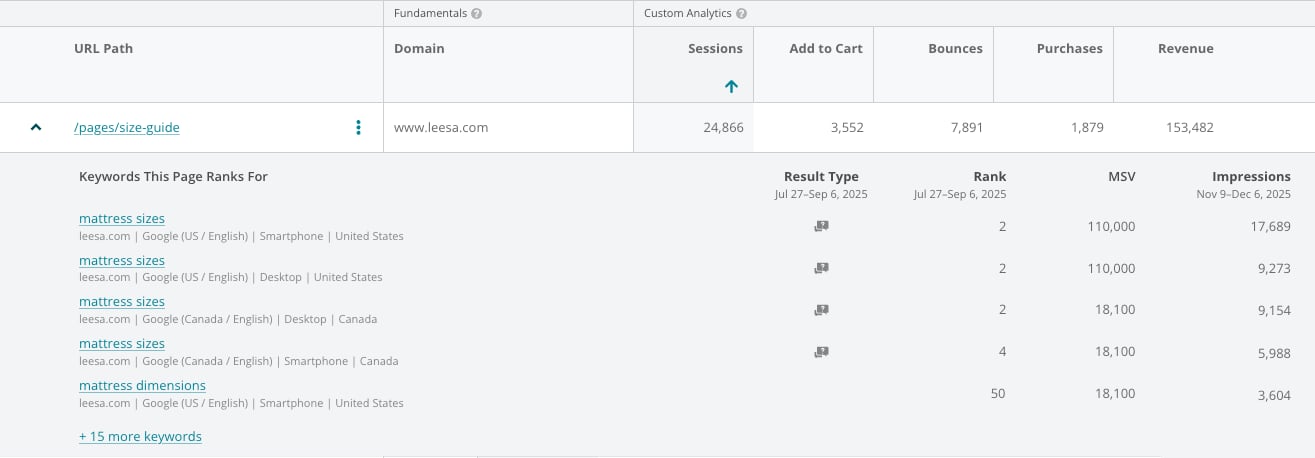Click the Custom Analytics group label
Image resolution: width=1315 pixels, height=458 pixels.
(x=688, y=14)
